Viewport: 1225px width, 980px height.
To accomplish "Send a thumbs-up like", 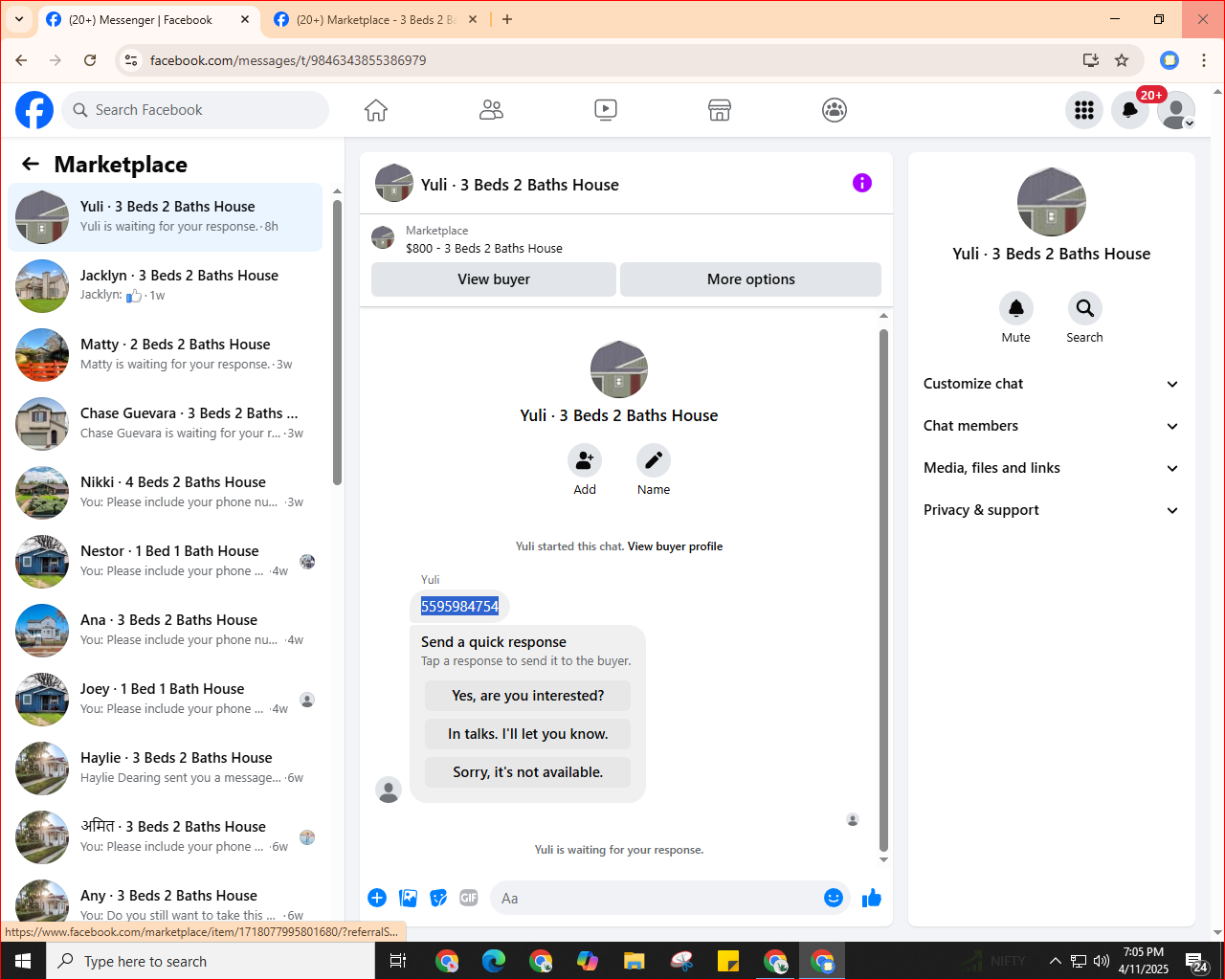I will (x=872, y=898).
